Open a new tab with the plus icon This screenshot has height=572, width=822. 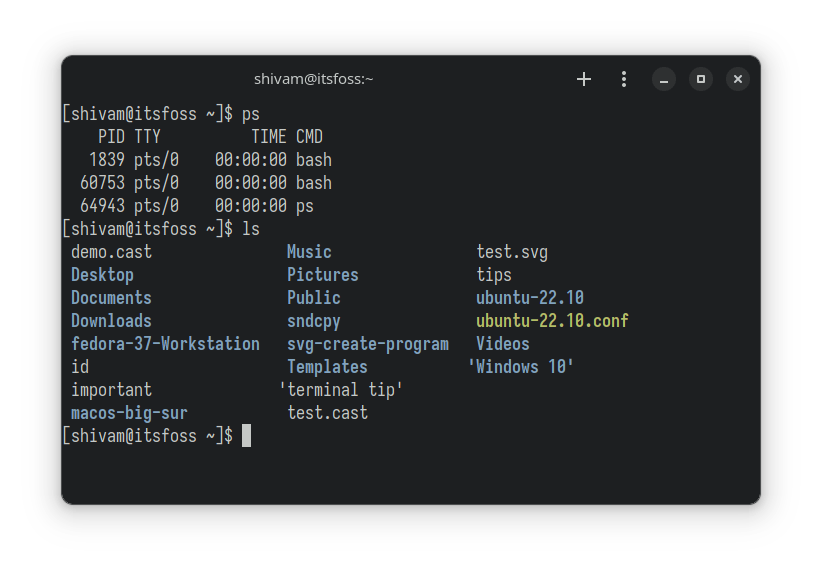584,79
